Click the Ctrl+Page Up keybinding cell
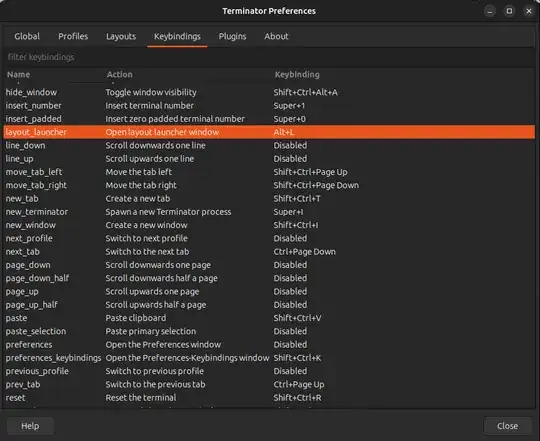540x441 pixels. [x=299, y=385]
